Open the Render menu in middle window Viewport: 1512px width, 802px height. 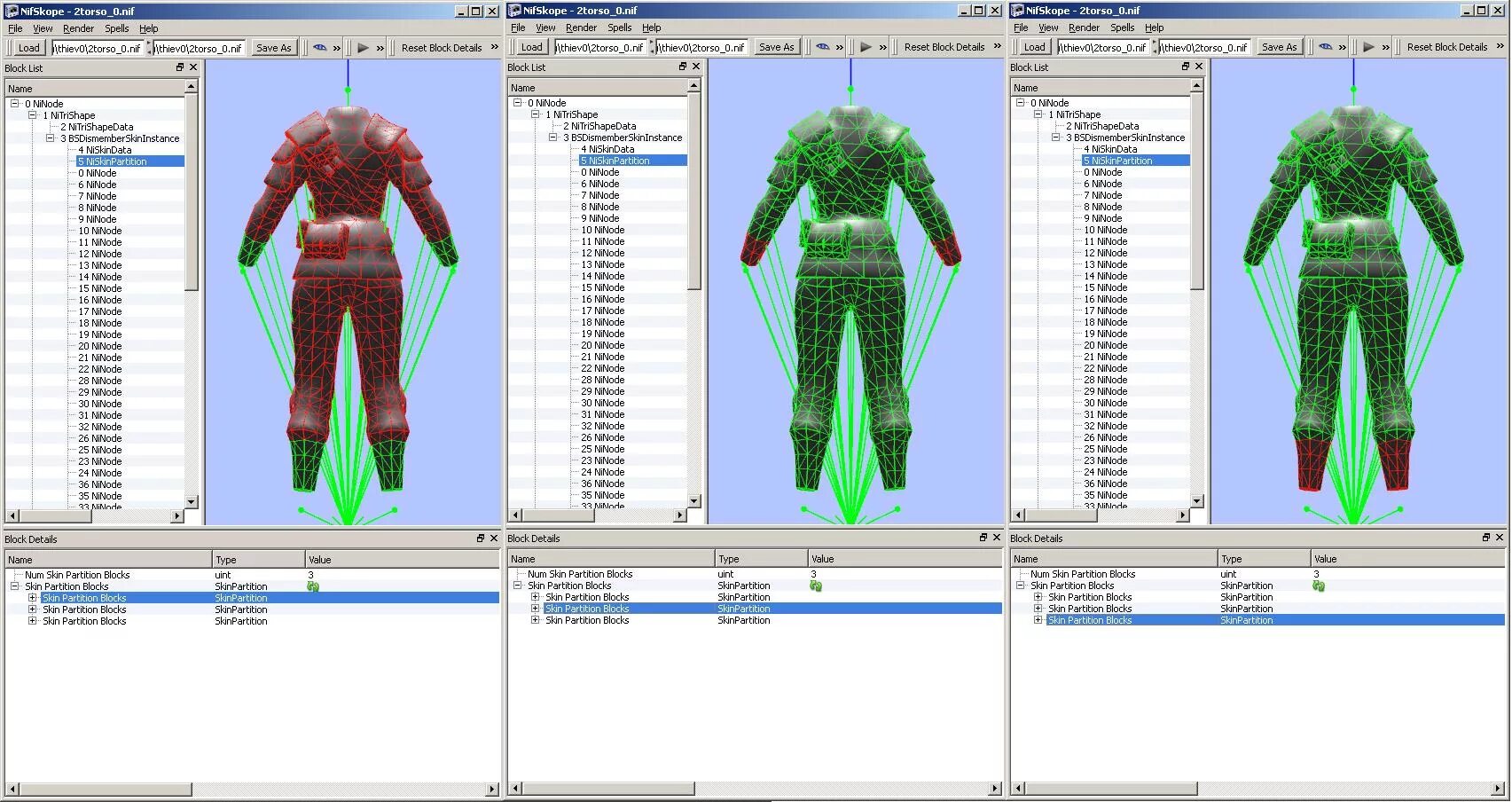[581, 28]
